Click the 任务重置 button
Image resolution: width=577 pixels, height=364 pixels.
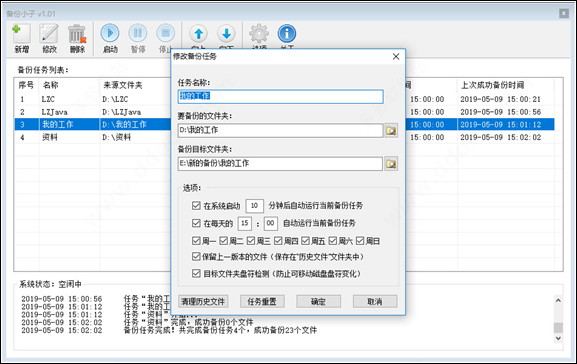[262, 301]
